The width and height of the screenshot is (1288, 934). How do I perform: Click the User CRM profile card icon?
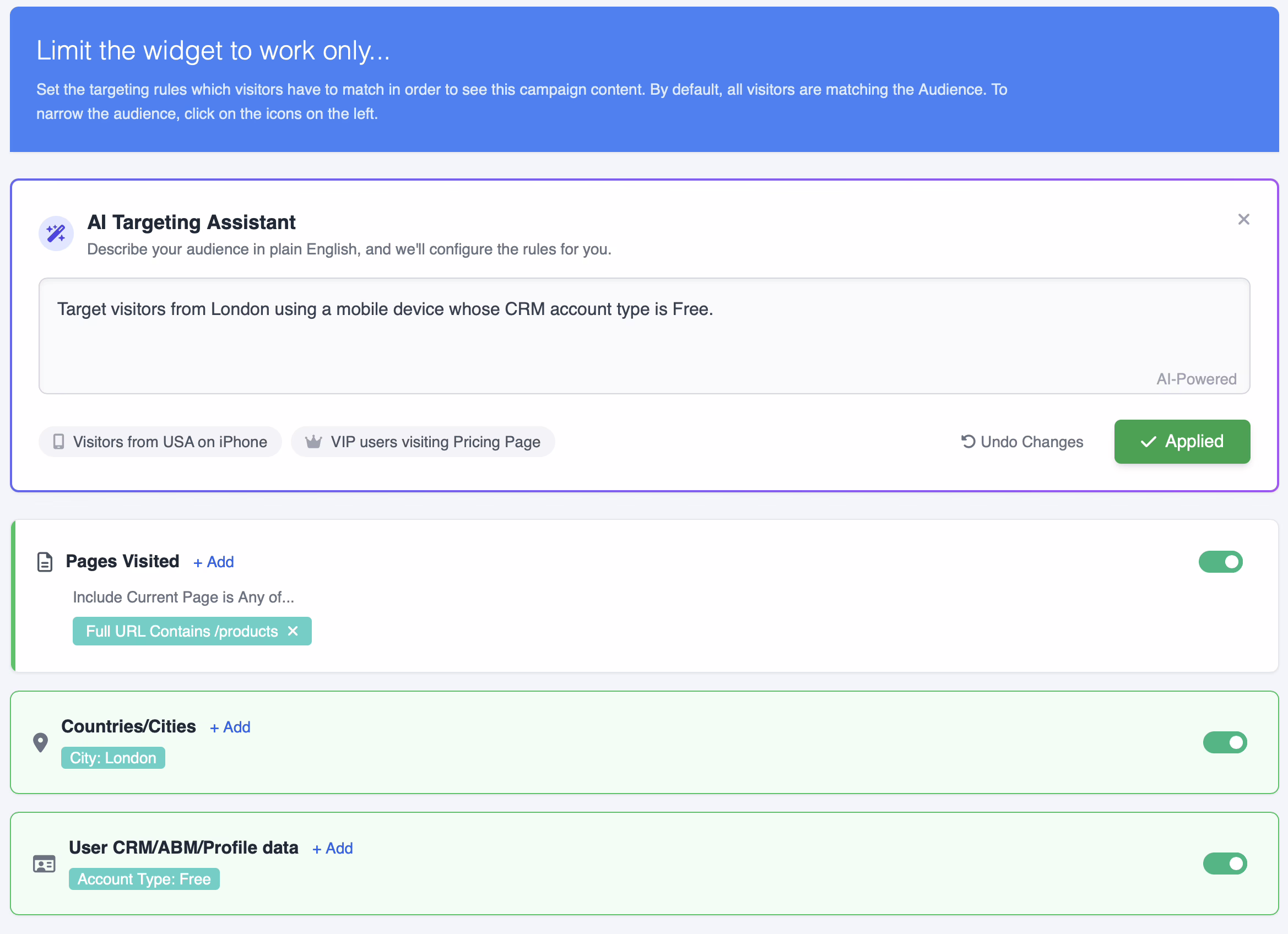[44, 864]
